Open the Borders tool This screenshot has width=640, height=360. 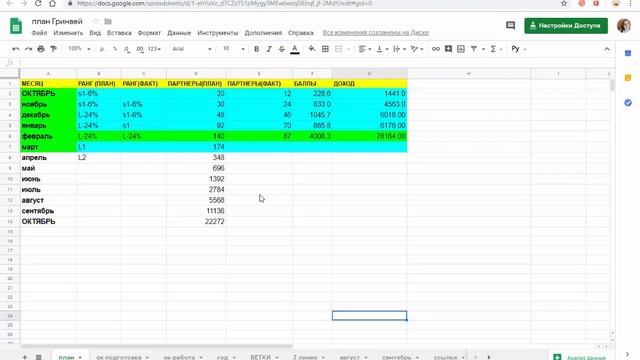click(325, 49)
